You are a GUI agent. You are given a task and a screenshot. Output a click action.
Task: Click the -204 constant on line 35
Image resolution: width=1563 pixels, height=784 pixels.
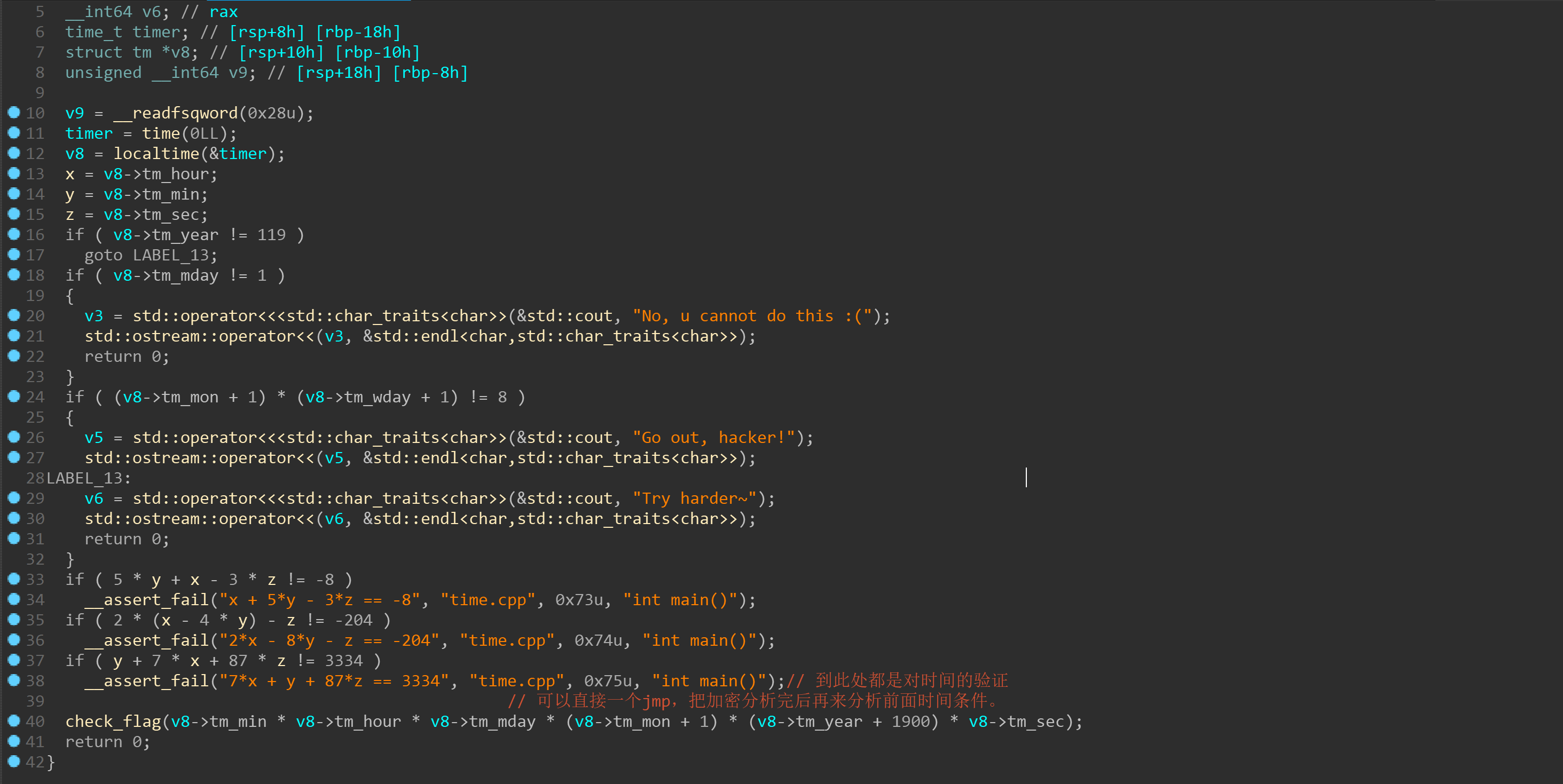tap(353, 621)
